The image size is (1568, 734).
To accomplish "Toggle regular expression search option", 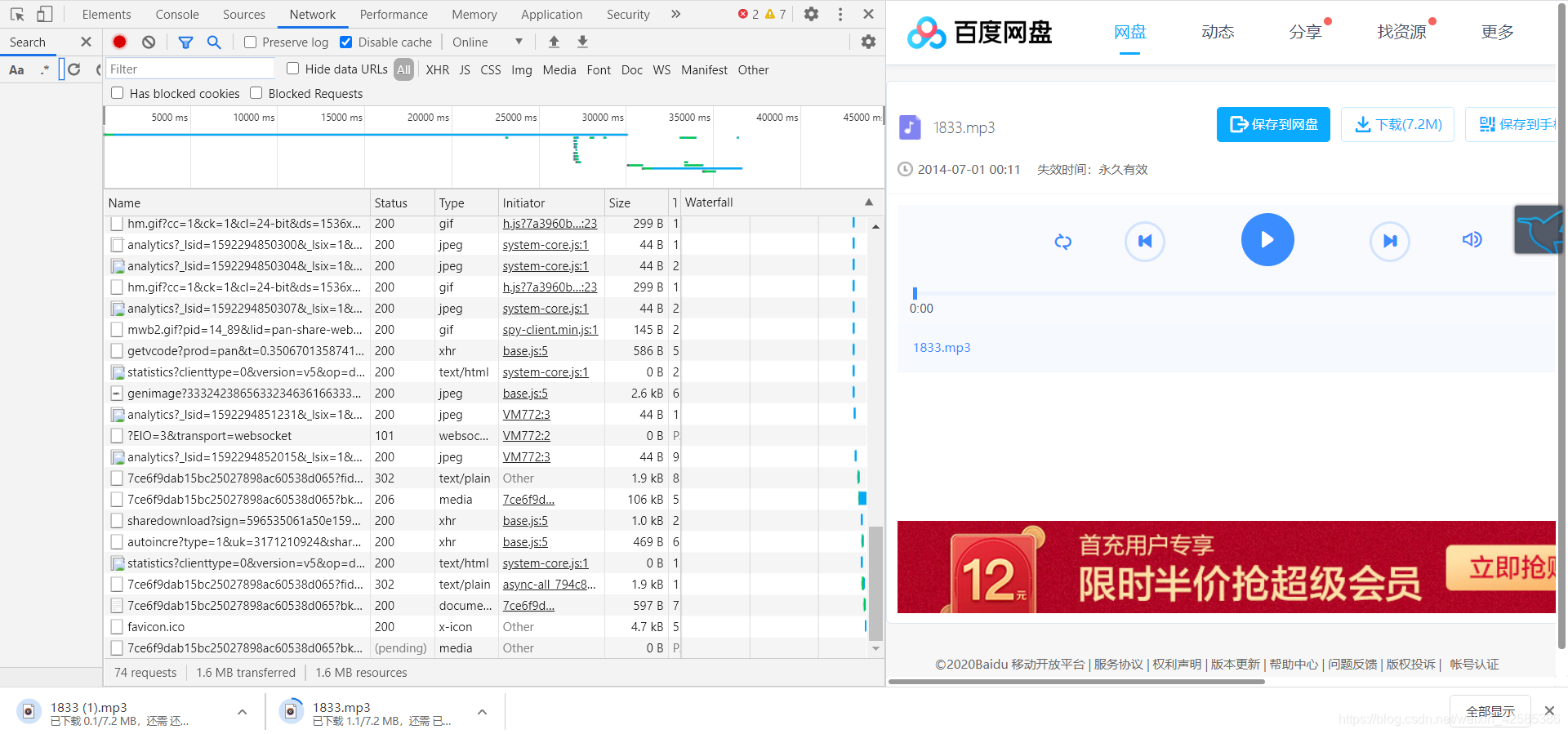I will (x=44, y=69).
